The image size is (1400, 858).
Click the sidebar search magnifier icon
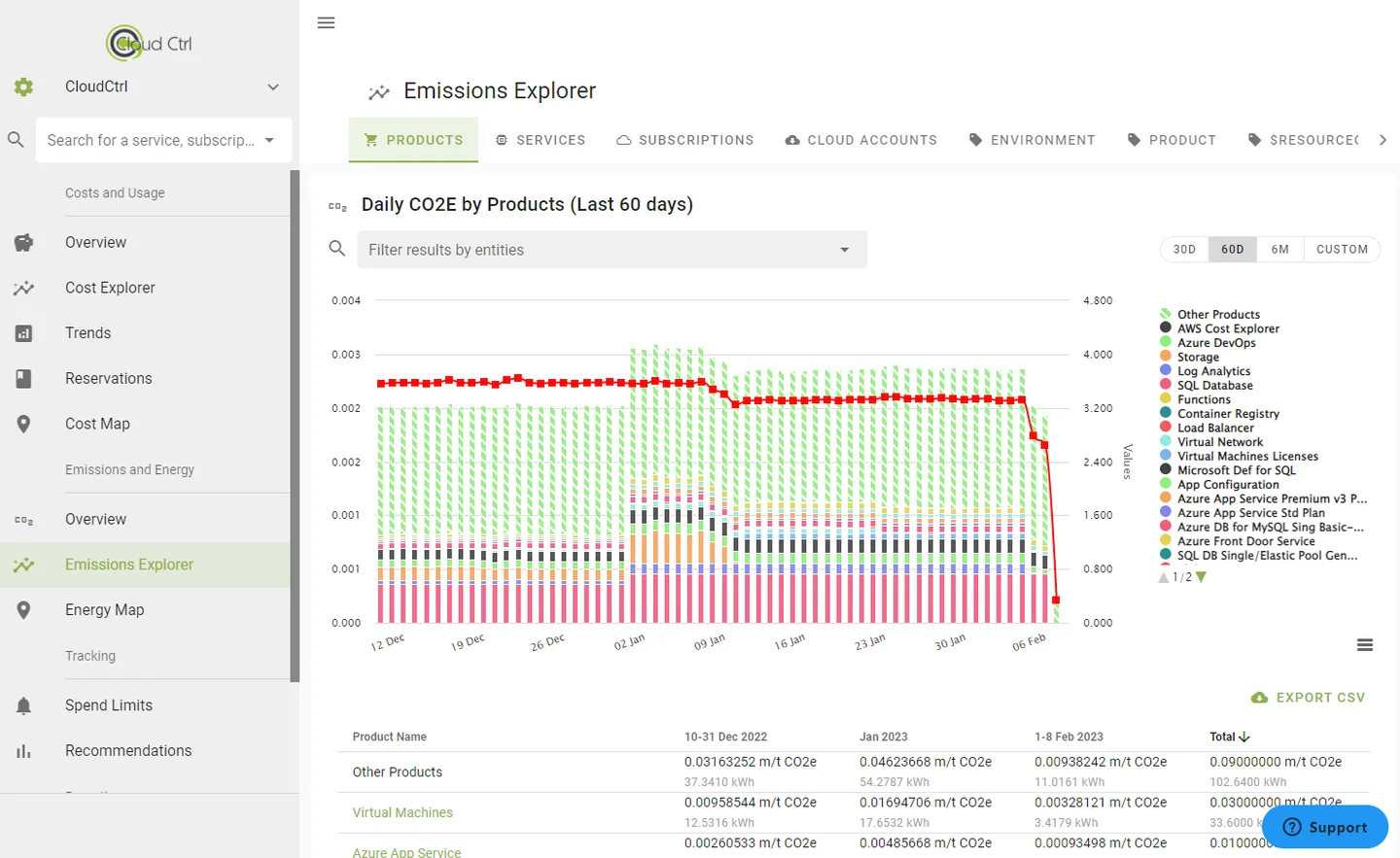pos(16,140)
